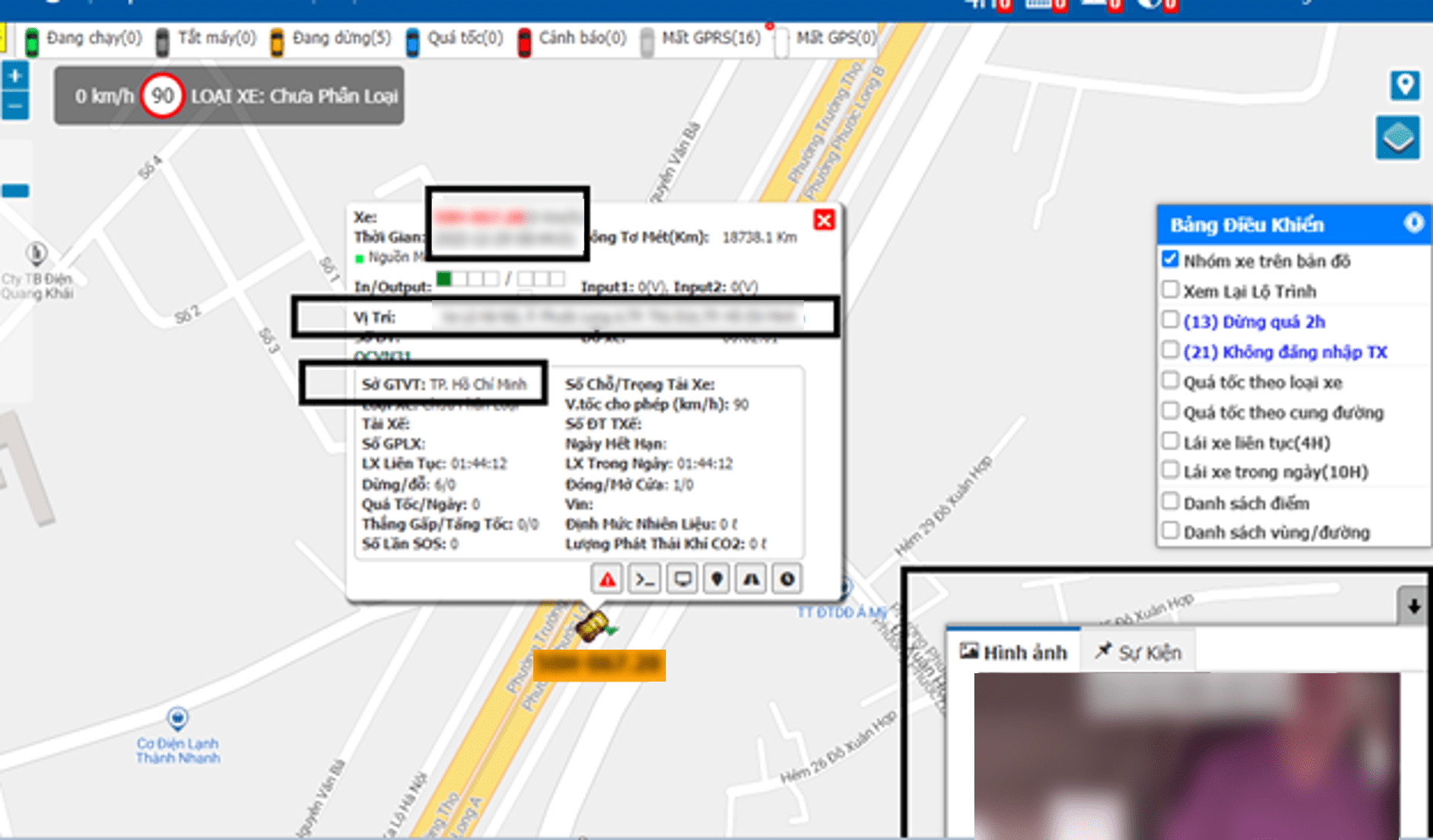Collapse the Bảng Điều Khiển panel header icon
The image size is (1433, 840).
(1414, 222)
